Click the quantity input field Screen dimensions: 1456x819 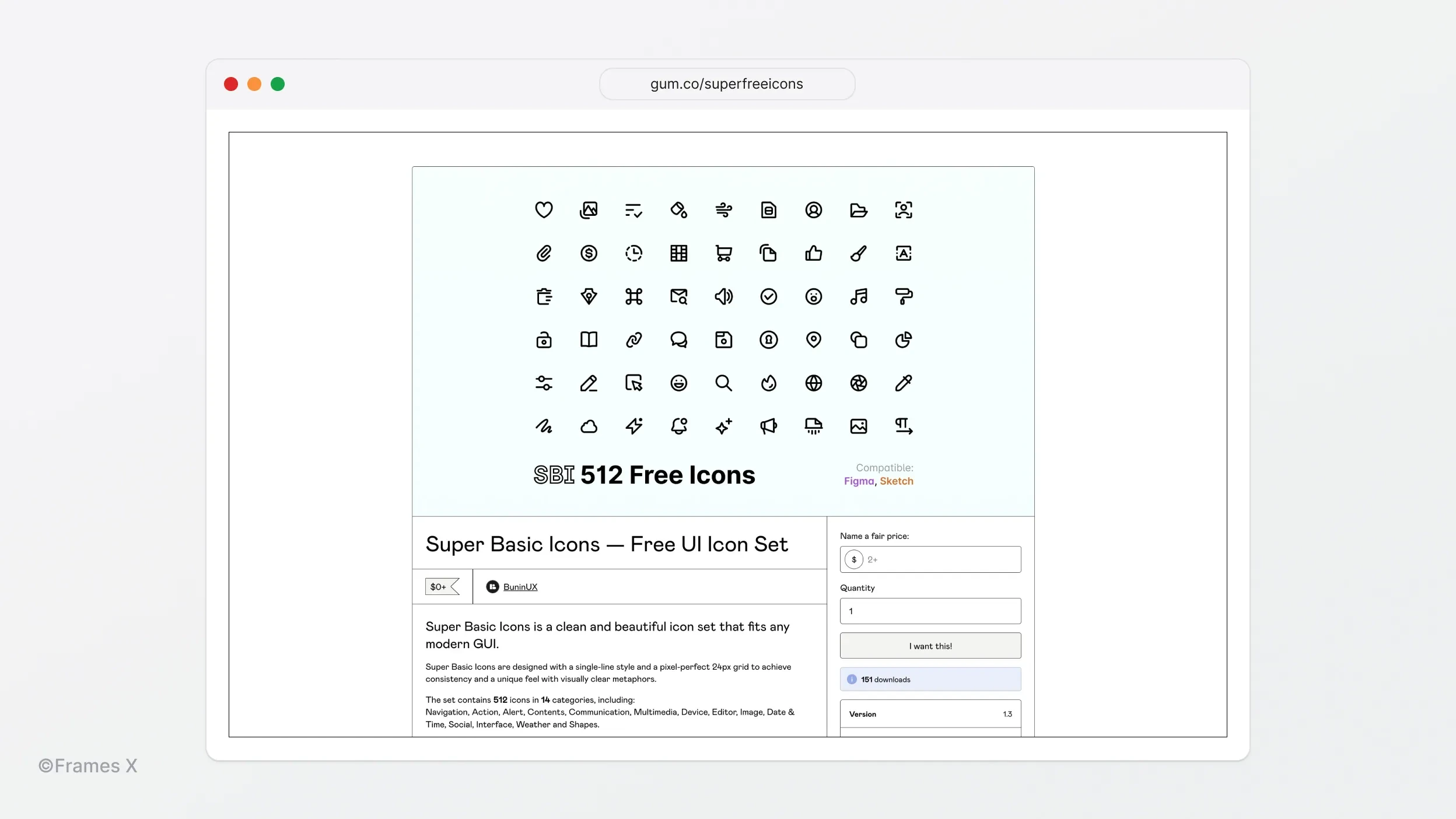click(930, 611)
